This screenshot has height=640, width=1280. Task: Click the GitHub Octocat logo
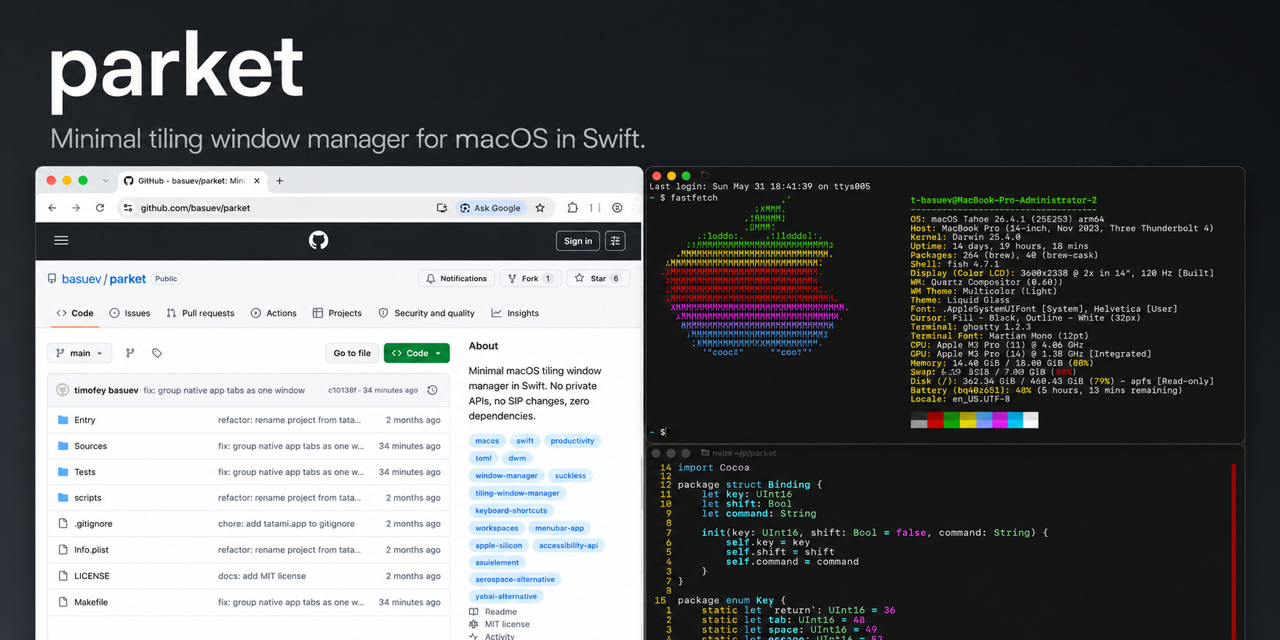coord(318,240)
